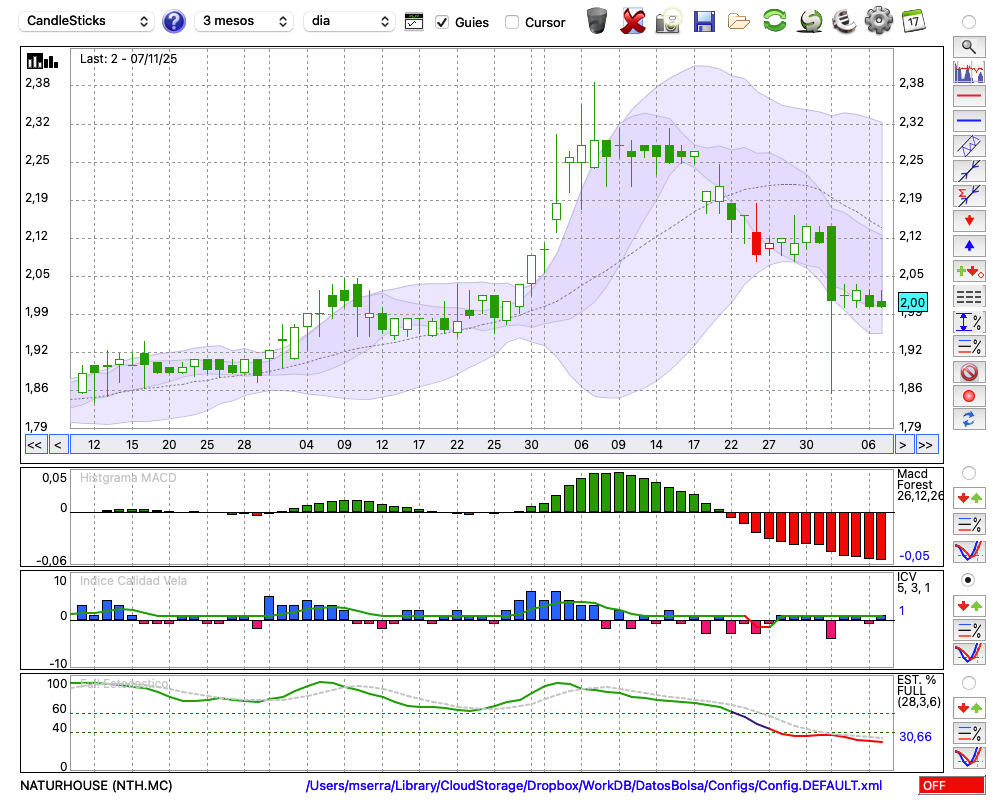
Task: Click MACD panel red green arrows icon
Action: point(969,498)
